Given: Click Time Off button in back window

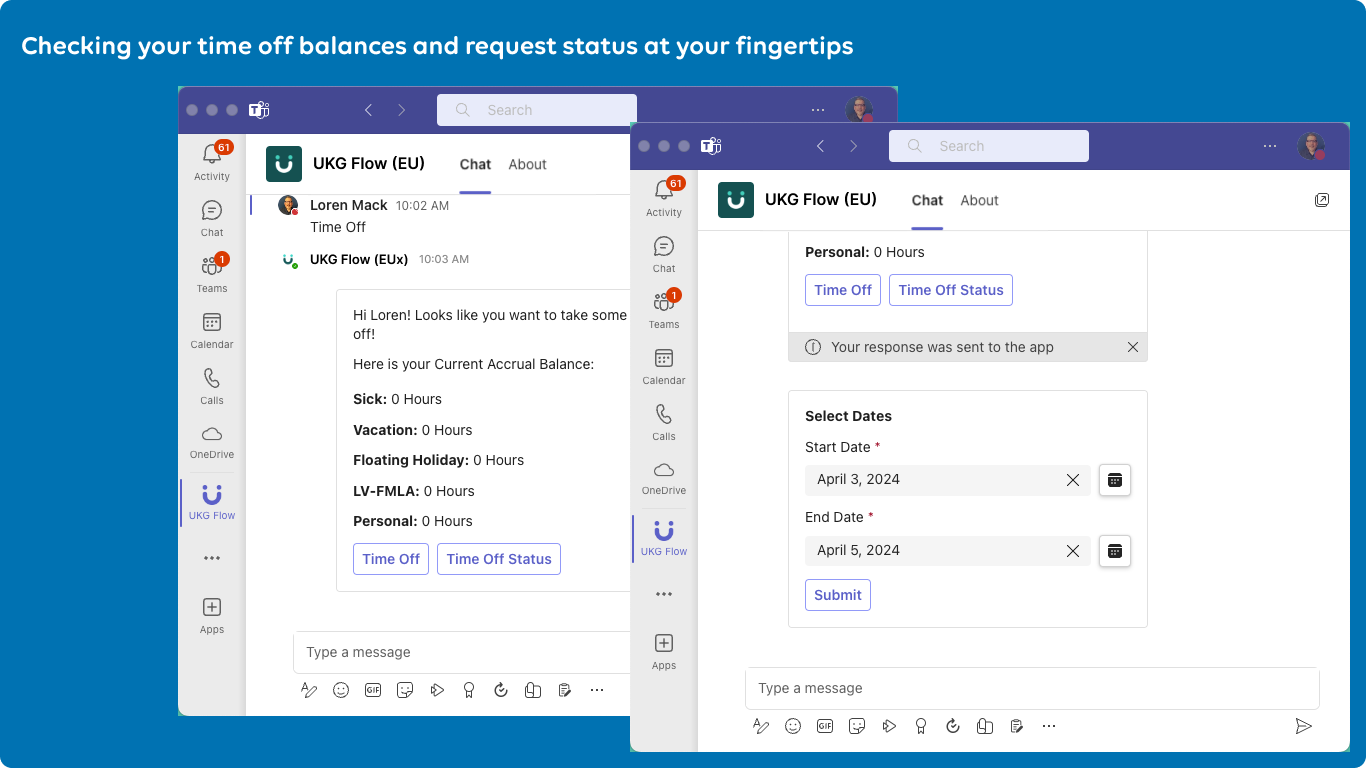Looking at the screenshot, I should [x=391, y=559].
